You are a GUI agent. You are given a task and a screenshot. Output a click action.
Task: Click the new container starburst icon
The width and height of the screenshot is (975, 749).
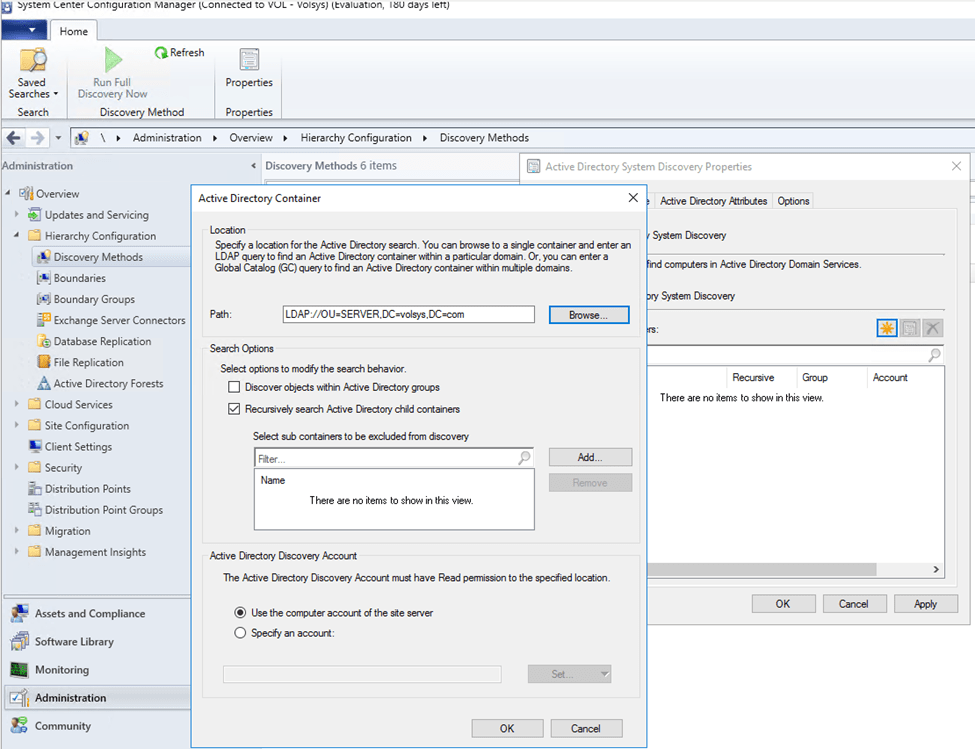[x=886, y=328]
